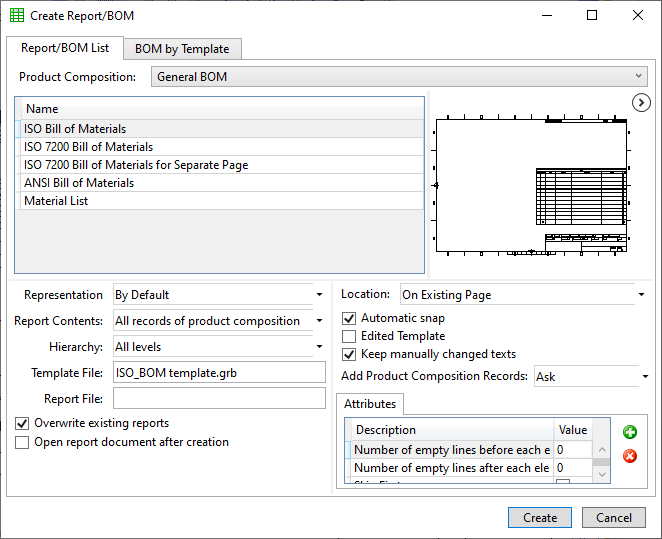This screenshot has width=662, height=539.
Task: Click the circled arrow next to preview
Action: (x=642, y=103)
